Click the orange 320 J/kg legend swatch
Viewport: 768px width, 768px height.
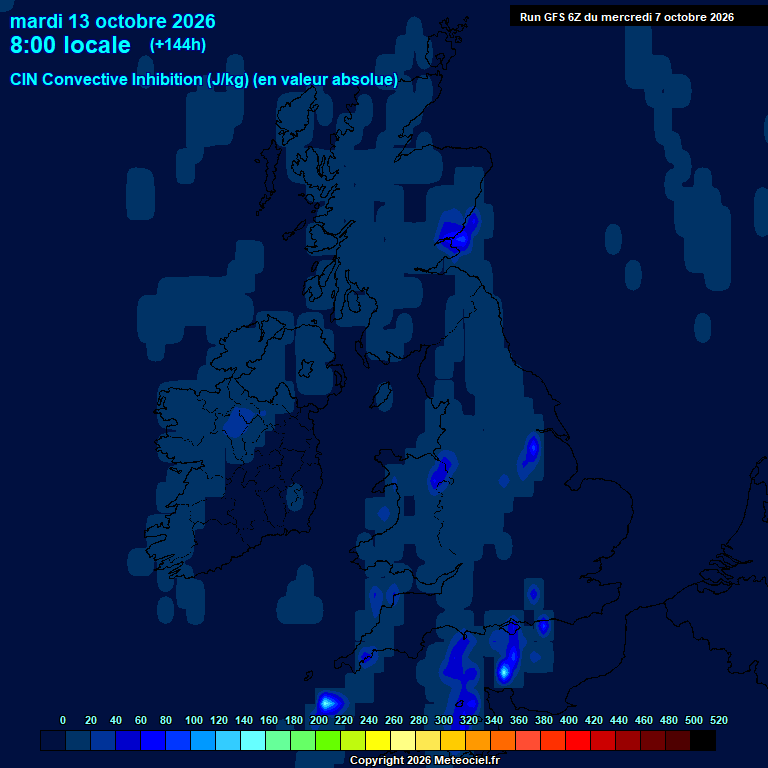[x=478, y=740]
